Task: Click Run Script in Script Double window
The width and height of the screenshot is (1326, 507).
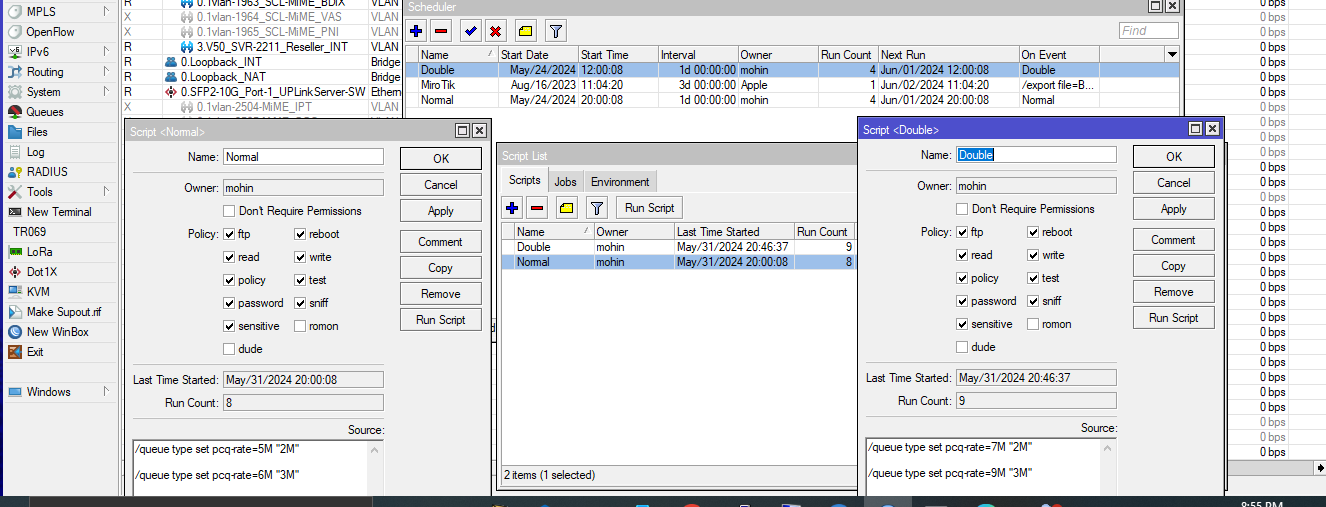Action: pos(1174,318)
